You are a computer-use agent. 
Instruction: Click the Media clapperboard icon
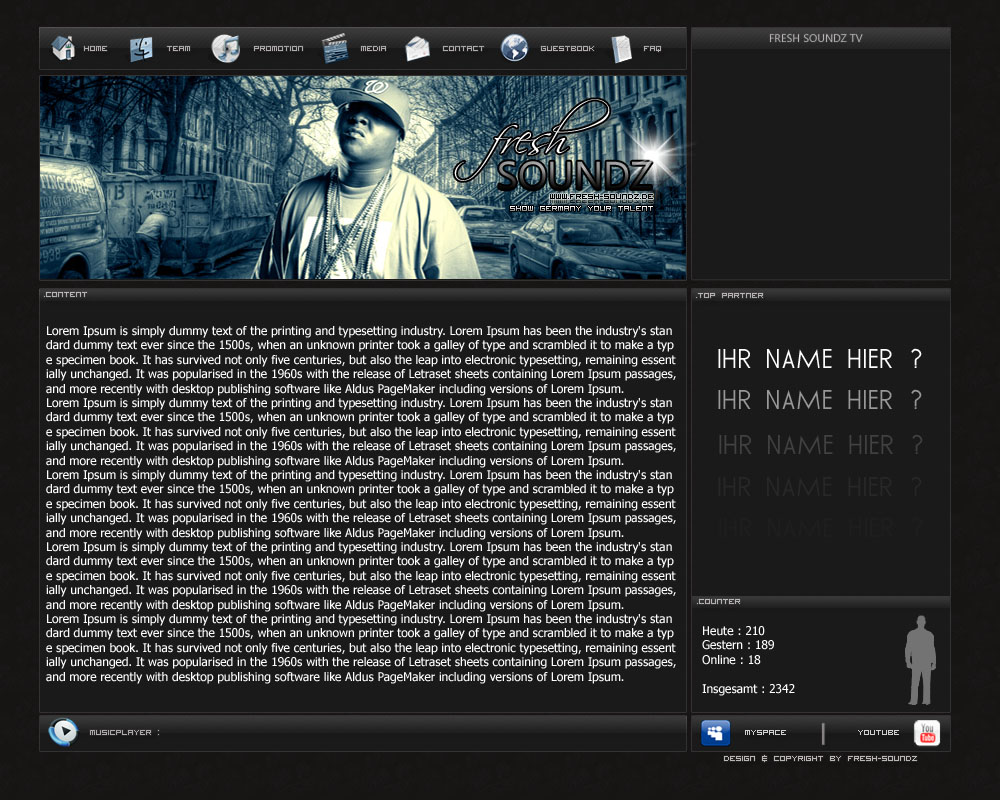click(335, 48)
